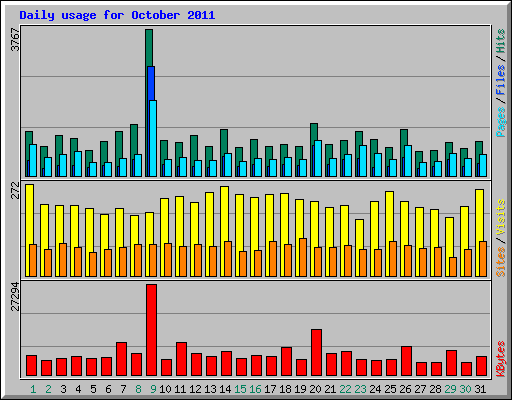Screen dimensions: 512x400
Task: Click green day label 8
Action: [x=138, y=389]
